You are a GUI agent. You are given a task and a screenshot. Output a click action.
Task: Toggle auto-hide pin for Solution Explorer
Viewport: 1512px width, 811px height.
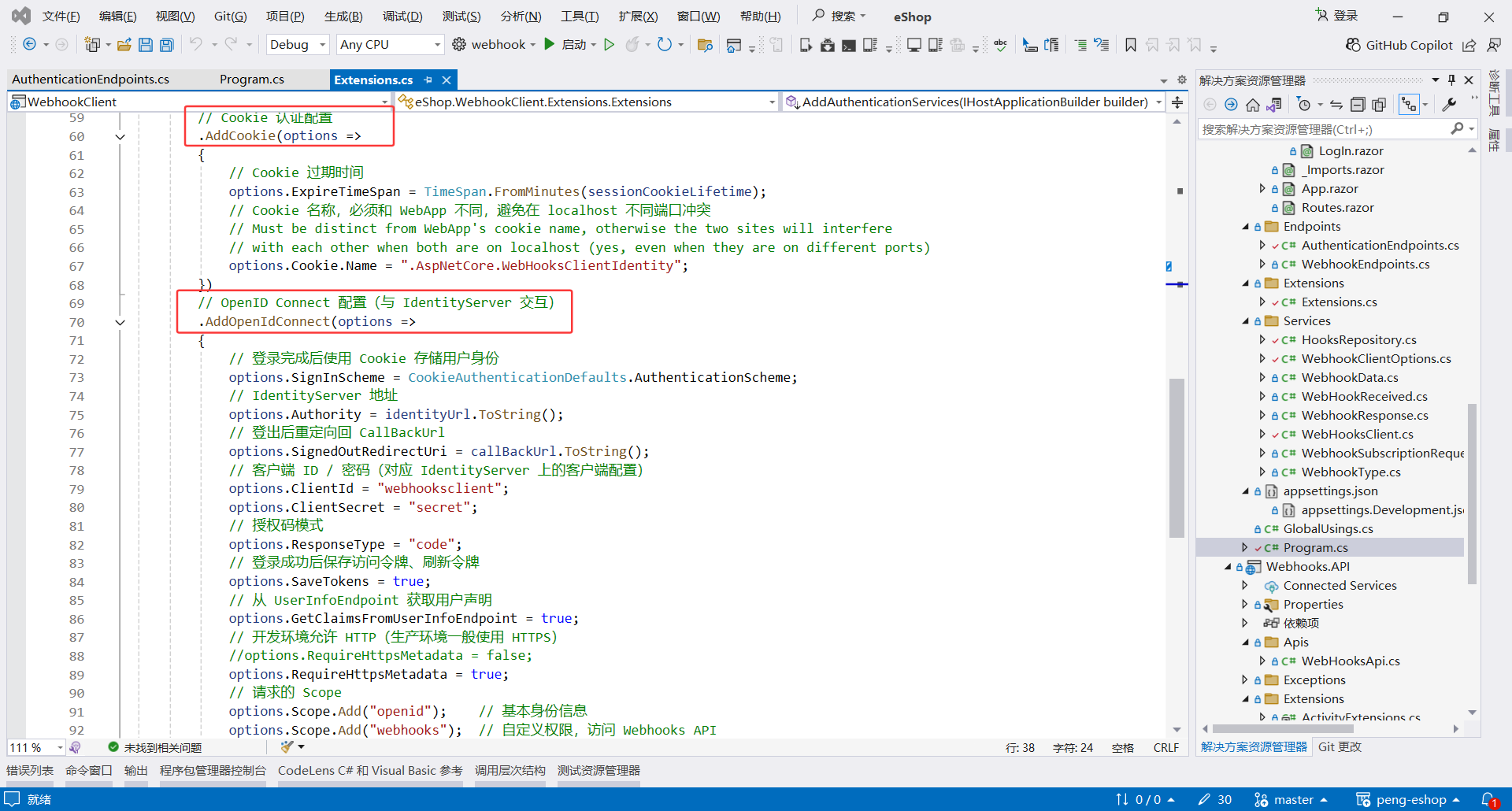tap(1451, 80)
